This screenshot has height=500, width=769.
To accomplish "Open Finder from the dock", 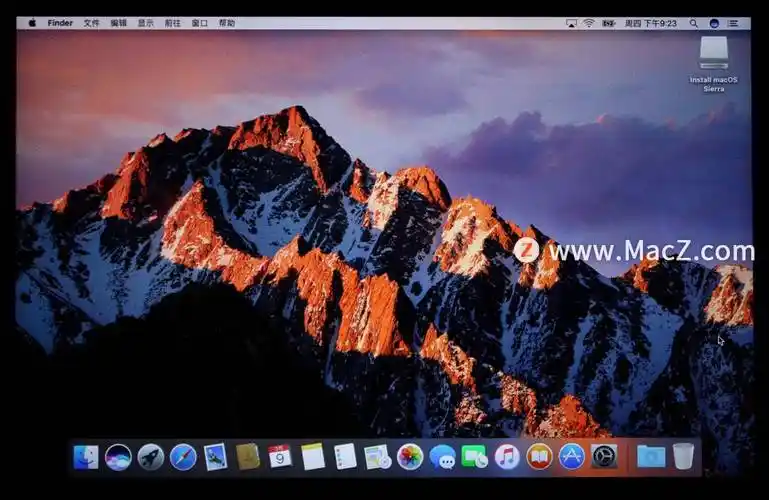I will 86,457.
